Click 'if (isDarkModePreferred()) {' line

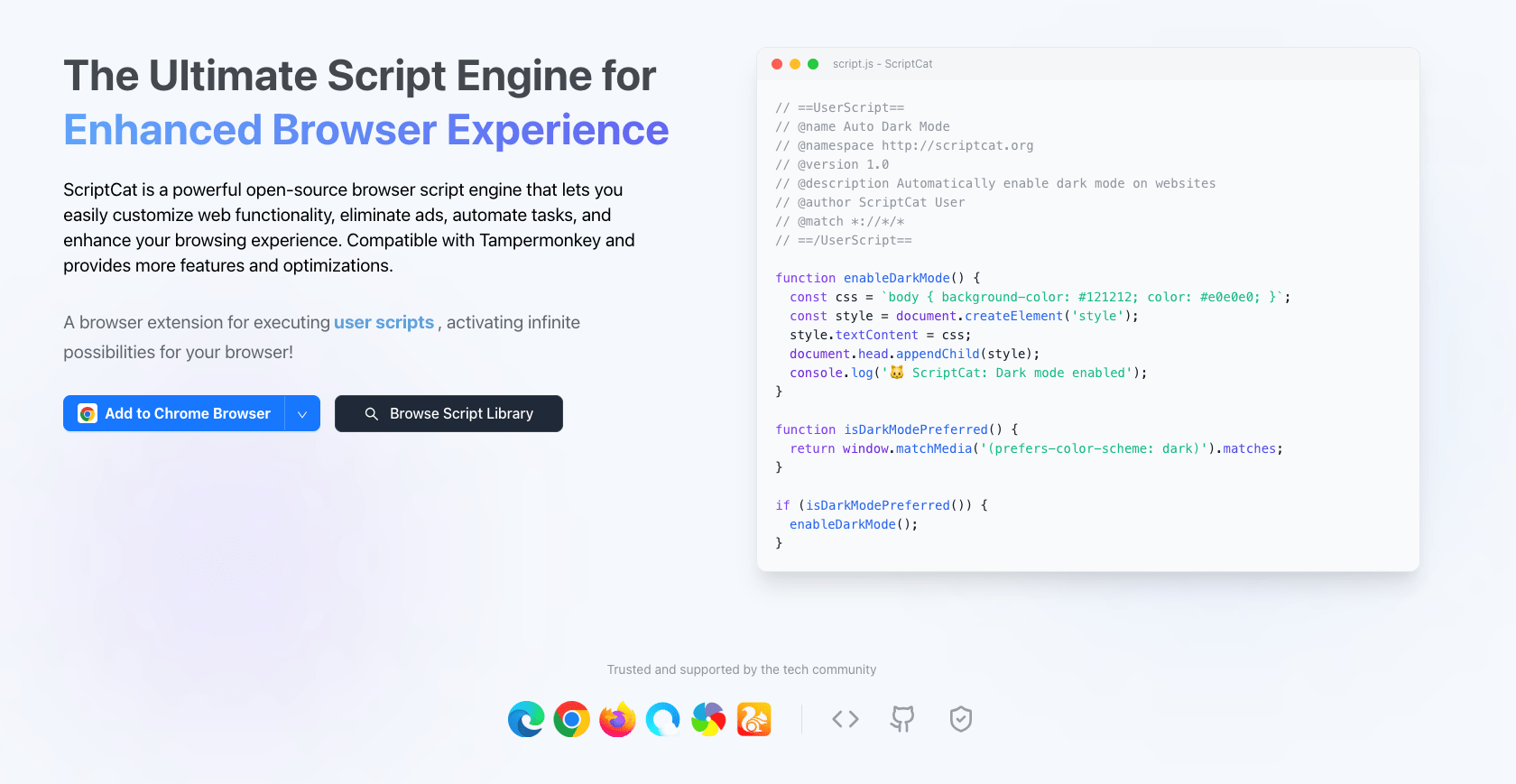pos(882,505)
